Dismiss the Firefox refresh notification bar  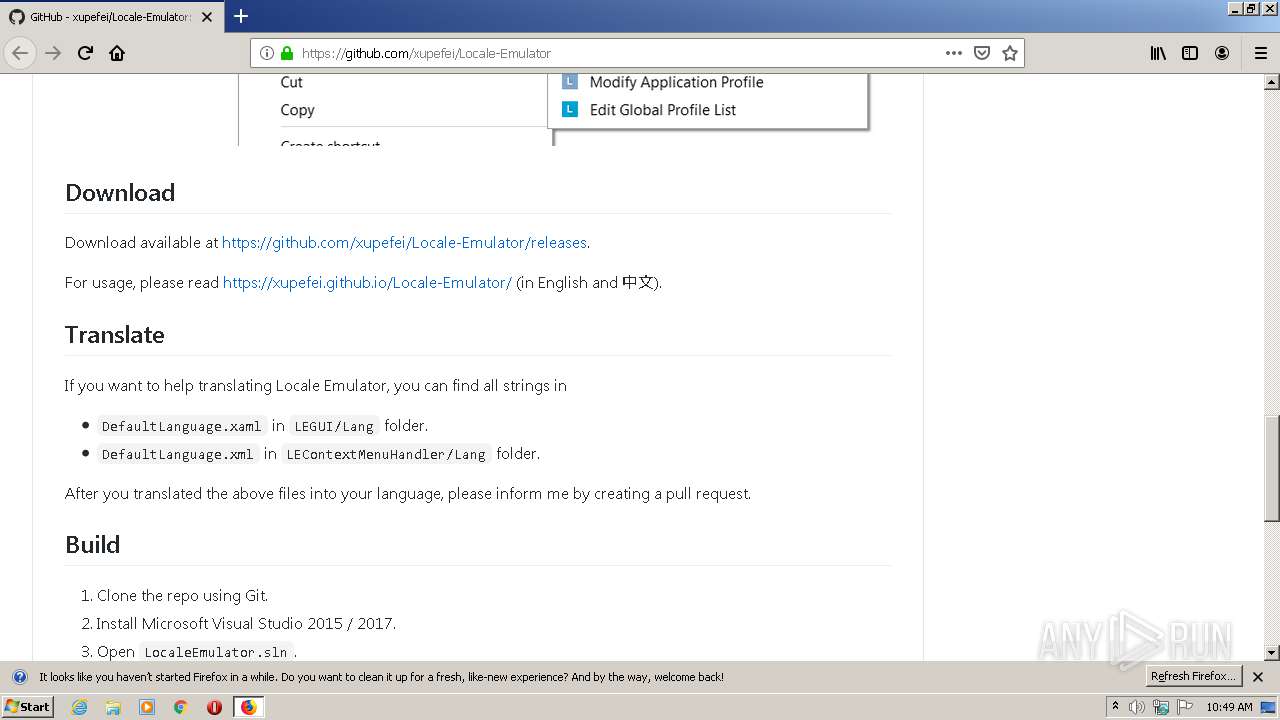pyautogui.click(x=1258, y=677)
